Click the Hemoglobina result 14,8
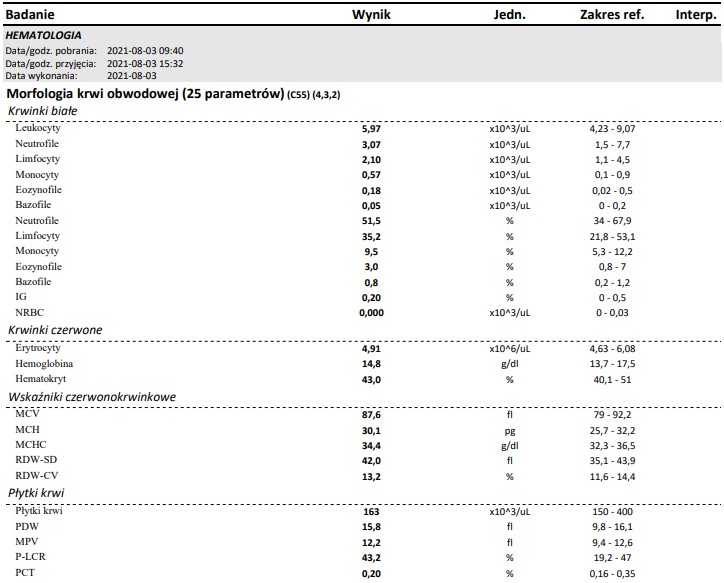 (x=371, y=364)
